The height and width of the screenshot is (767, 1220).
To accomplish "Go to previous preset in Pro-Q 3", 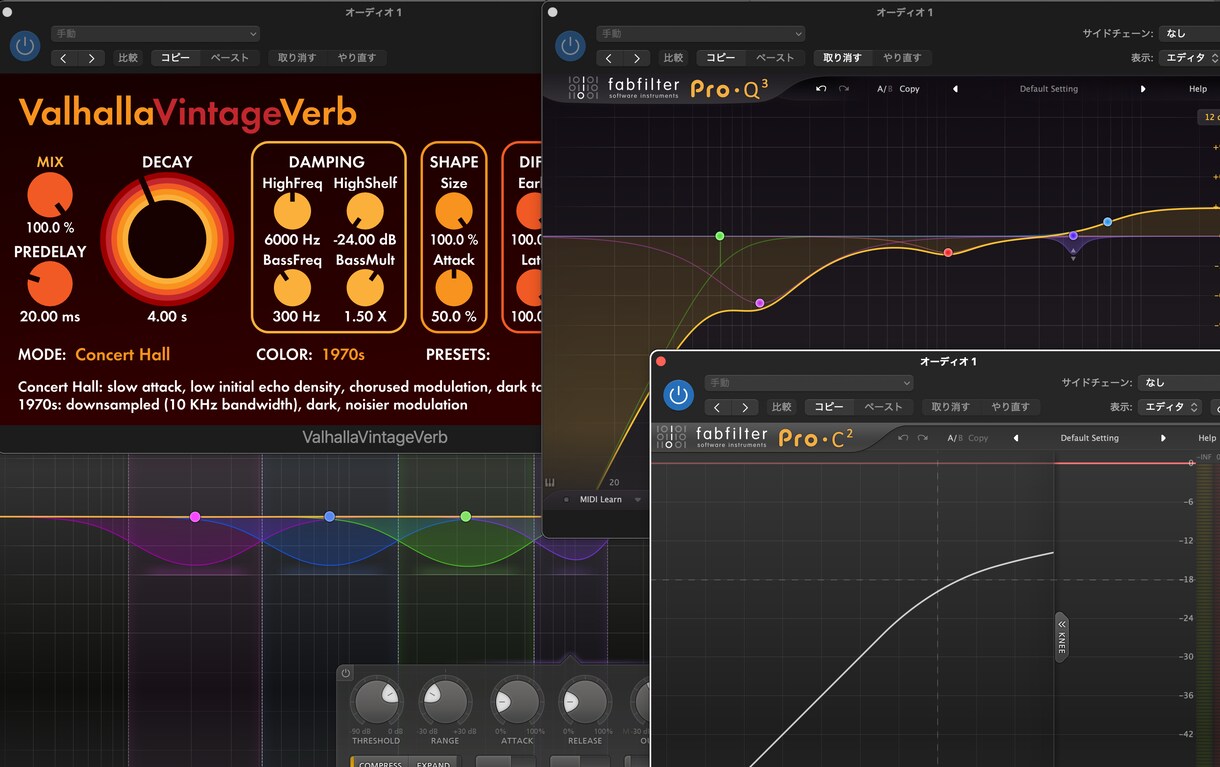I will point(955,89).
